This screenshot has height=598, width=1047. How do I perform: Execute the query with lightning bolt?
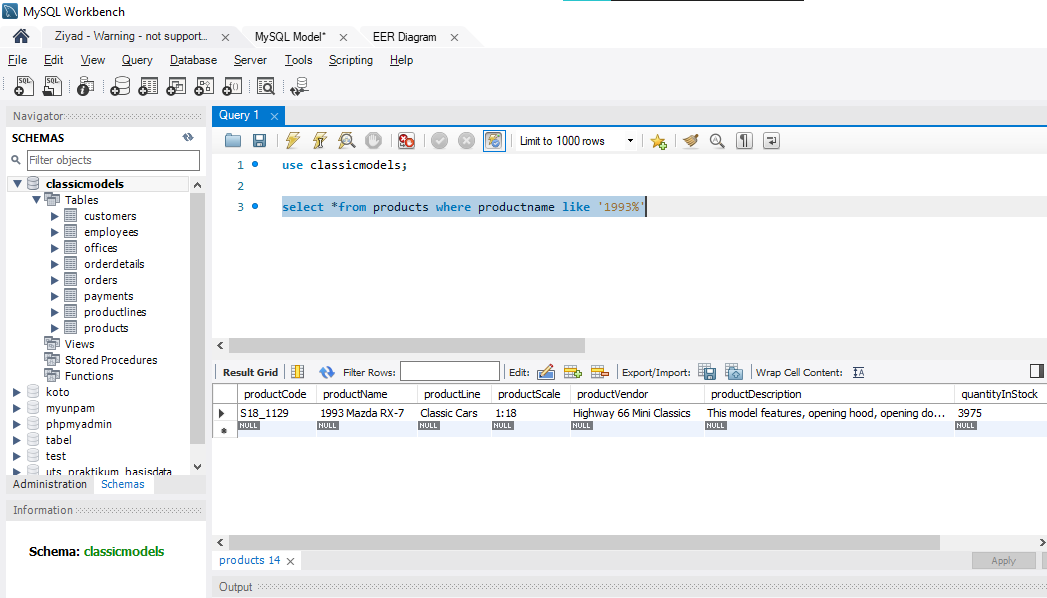pos(292,141)
